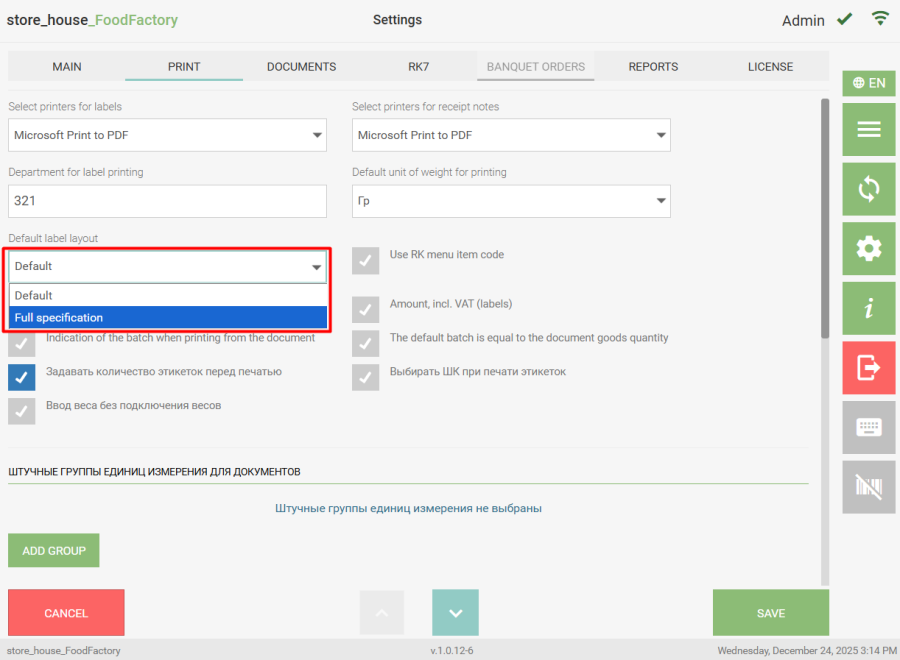The image size is (900, 660).
Task: Switch language with the EN globe button
Action: [868, 83]
